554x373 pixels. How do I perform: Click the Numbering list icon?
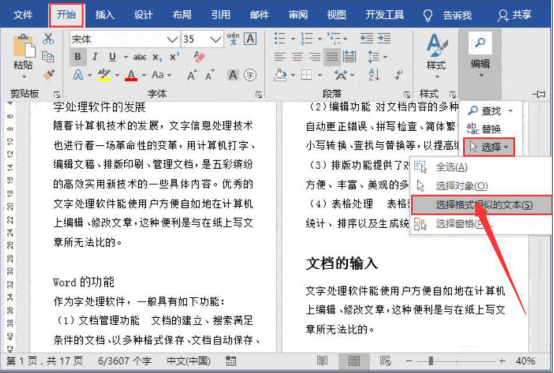[x=307, y=39]
